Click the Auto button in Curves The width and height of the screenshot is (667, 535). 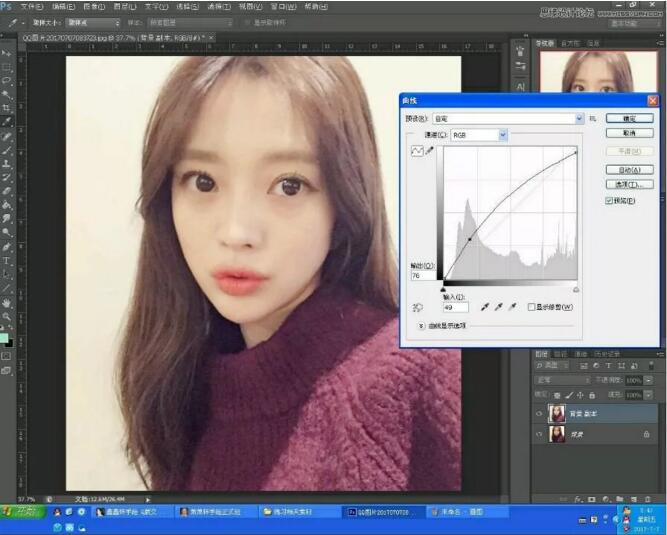click(x=630, y=170)
